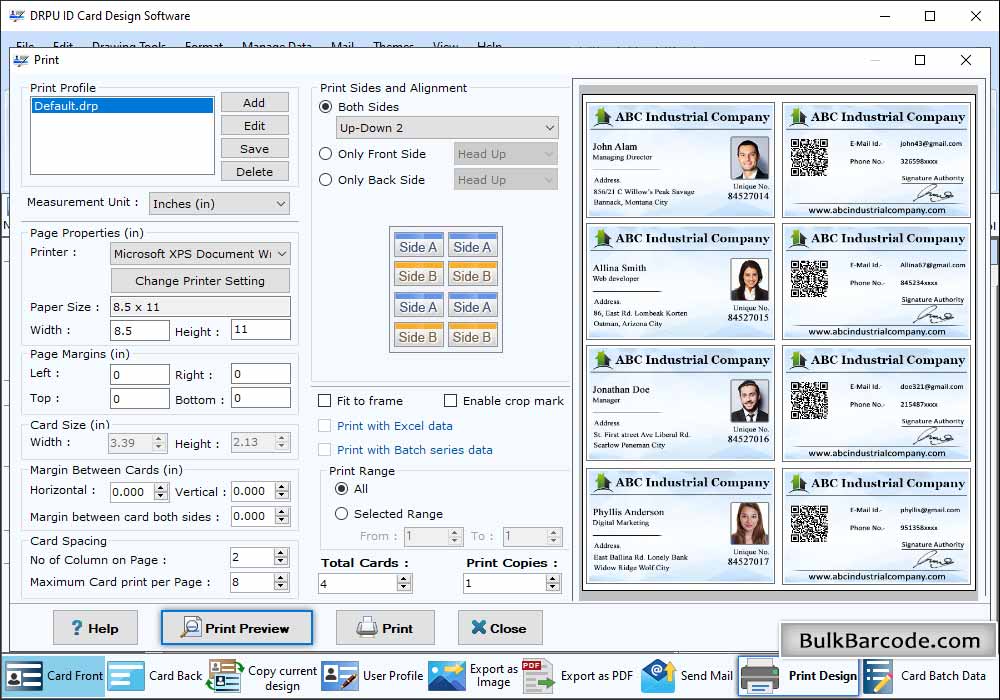Image resolution: width=1000 pixels, height=700 pixels.
Task: Enable the crop mark checkbox
Action: [x=450, y=400]
